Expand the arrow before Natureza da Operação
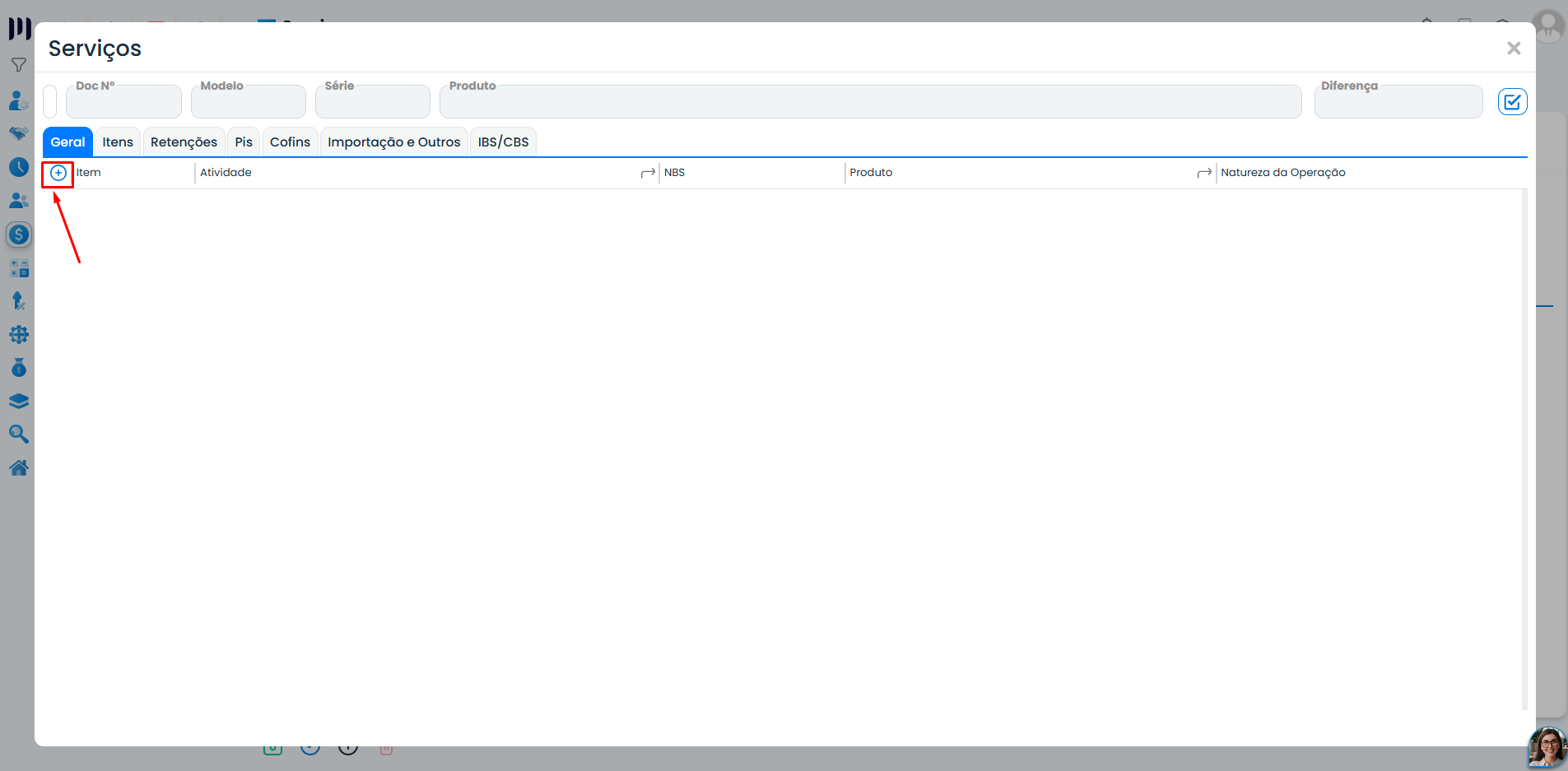This screenshot has width=1568, height=771. click(x=1204, y=173)
